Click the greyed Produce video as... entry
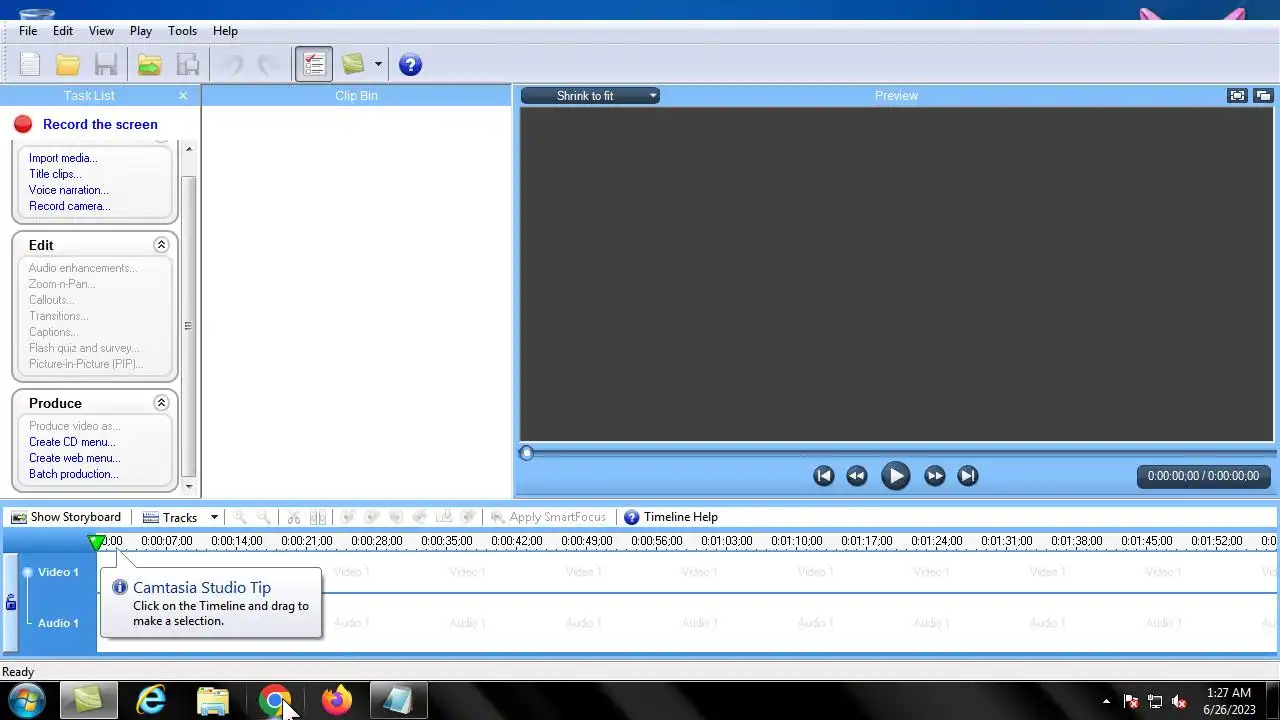Image resolution: width=1280 pixels, height=720 pixels. [x=75, y=426]
